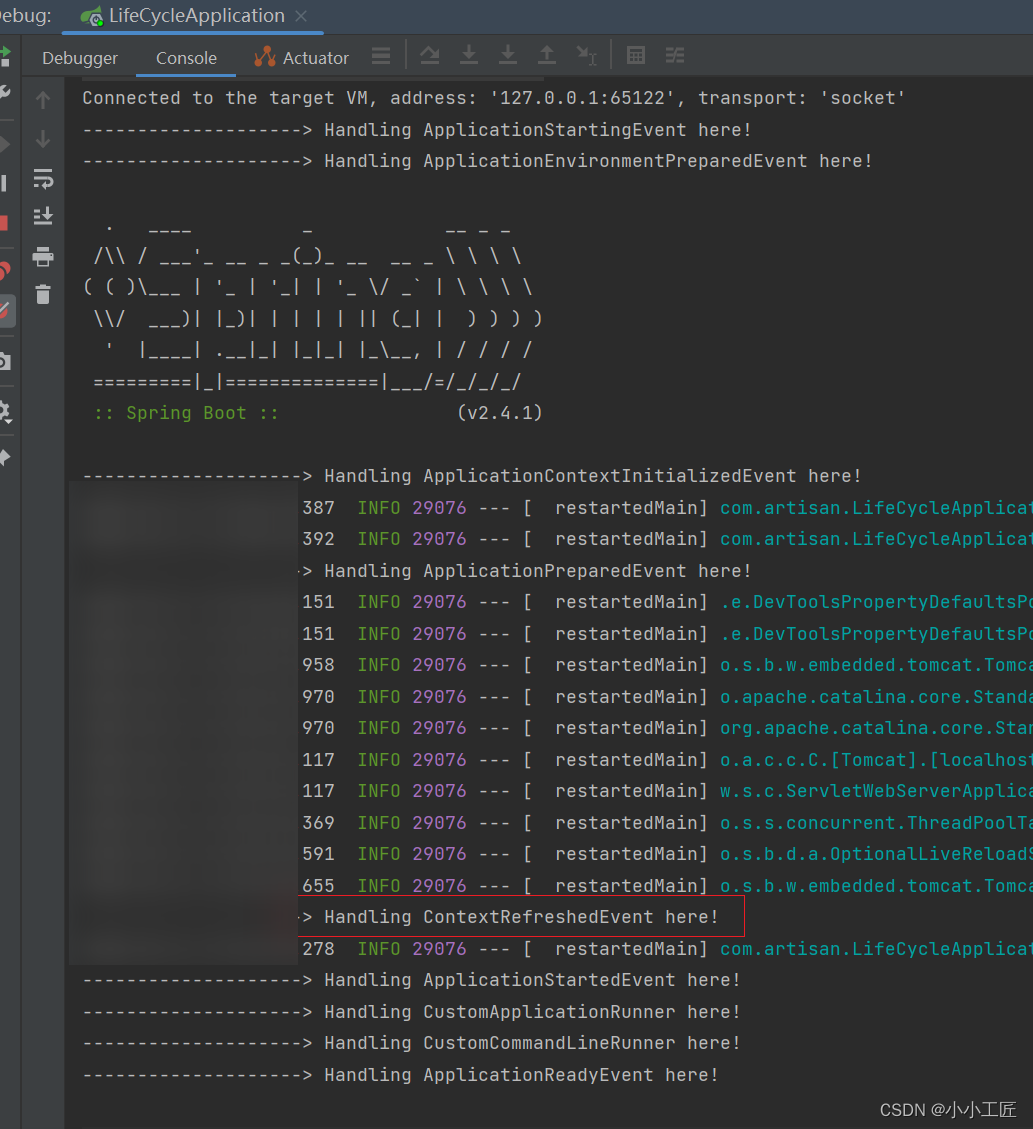Stop the debug session with red square
1033x1129 pixels.
click(x=4, y=223)
